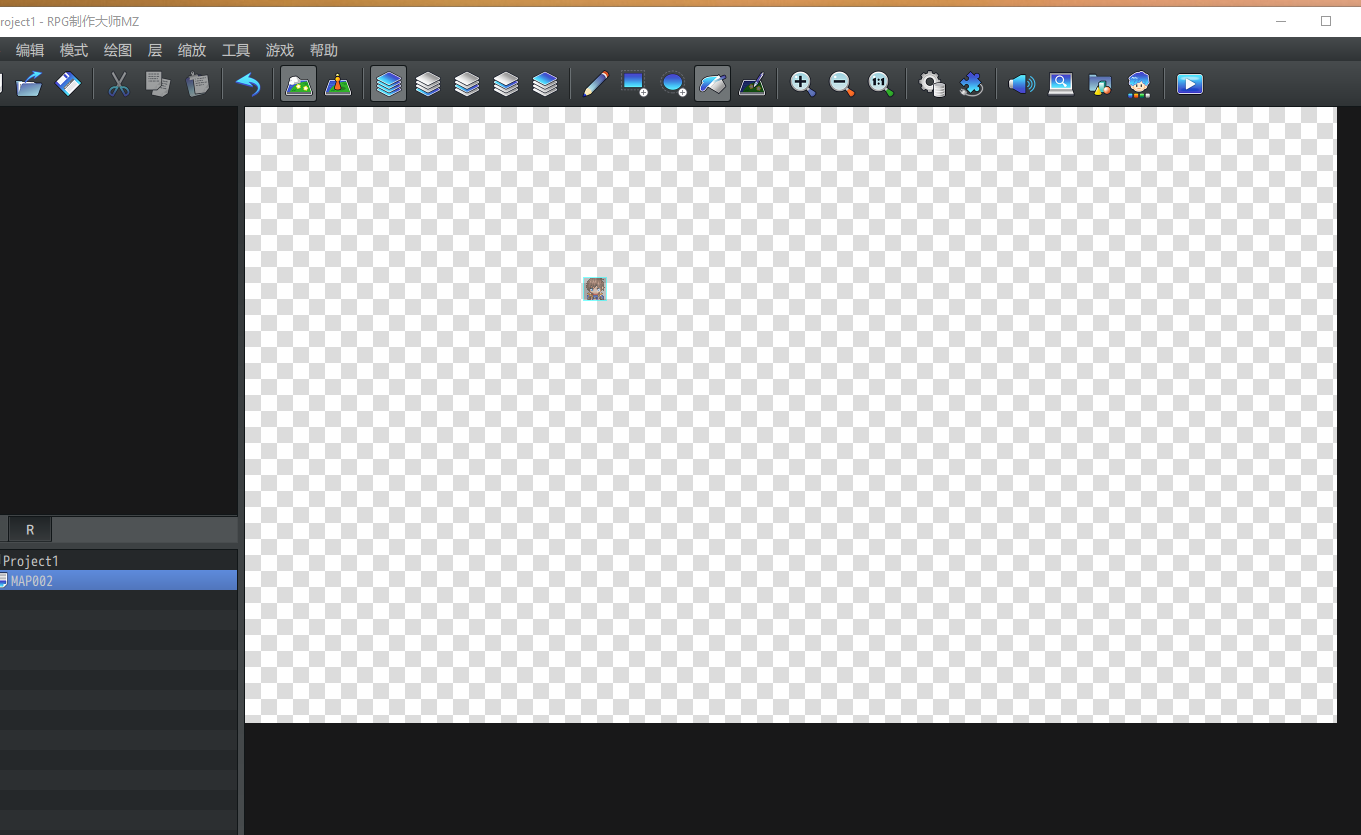Open the Event Searcher laptop icon
Image resolution: width=1361 pixels, height=835 pixels.
(x=1060, y=84)
